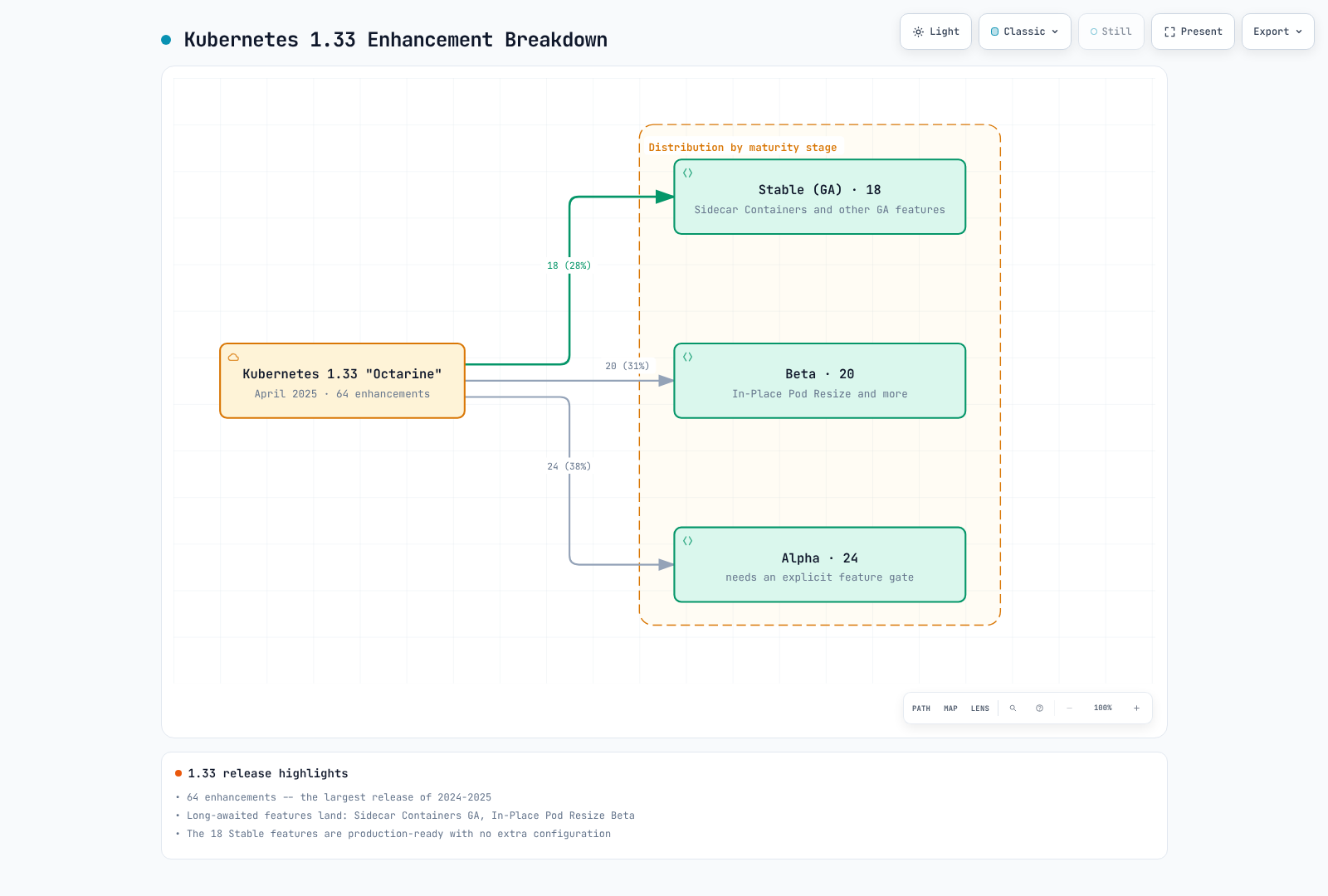The height and width of the screenshot is (896, 1328).
Task: Click the "1.33 release highlights" heading
Action: pos(268,773)
